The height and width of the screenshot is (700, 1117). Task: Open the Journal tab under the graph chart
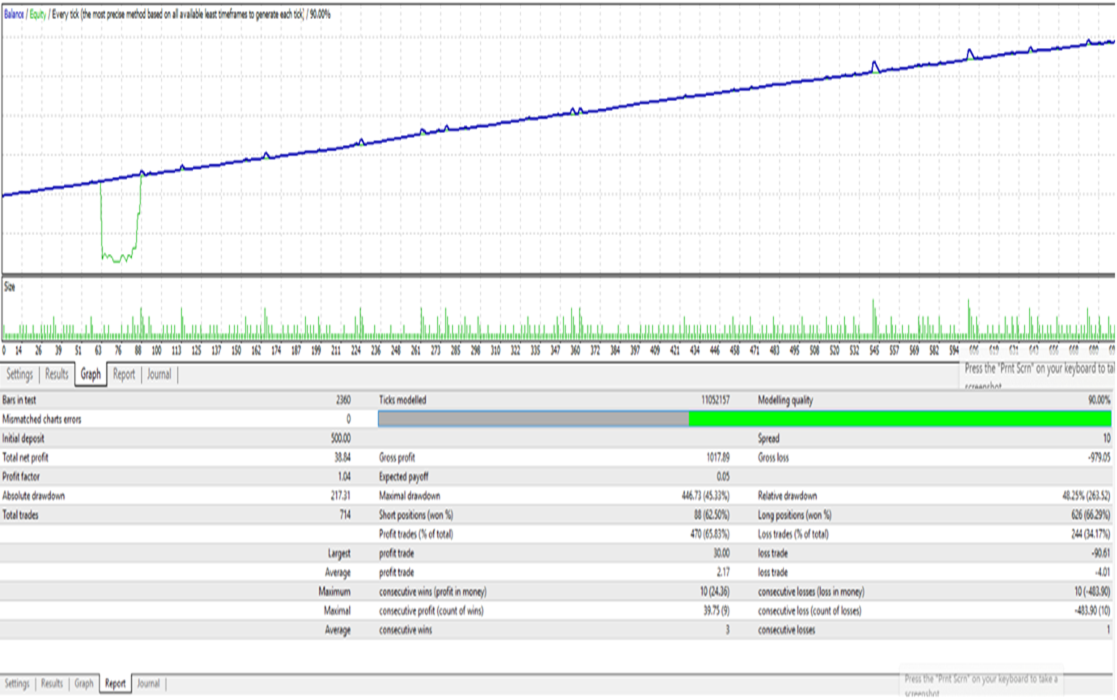point(159,375)
